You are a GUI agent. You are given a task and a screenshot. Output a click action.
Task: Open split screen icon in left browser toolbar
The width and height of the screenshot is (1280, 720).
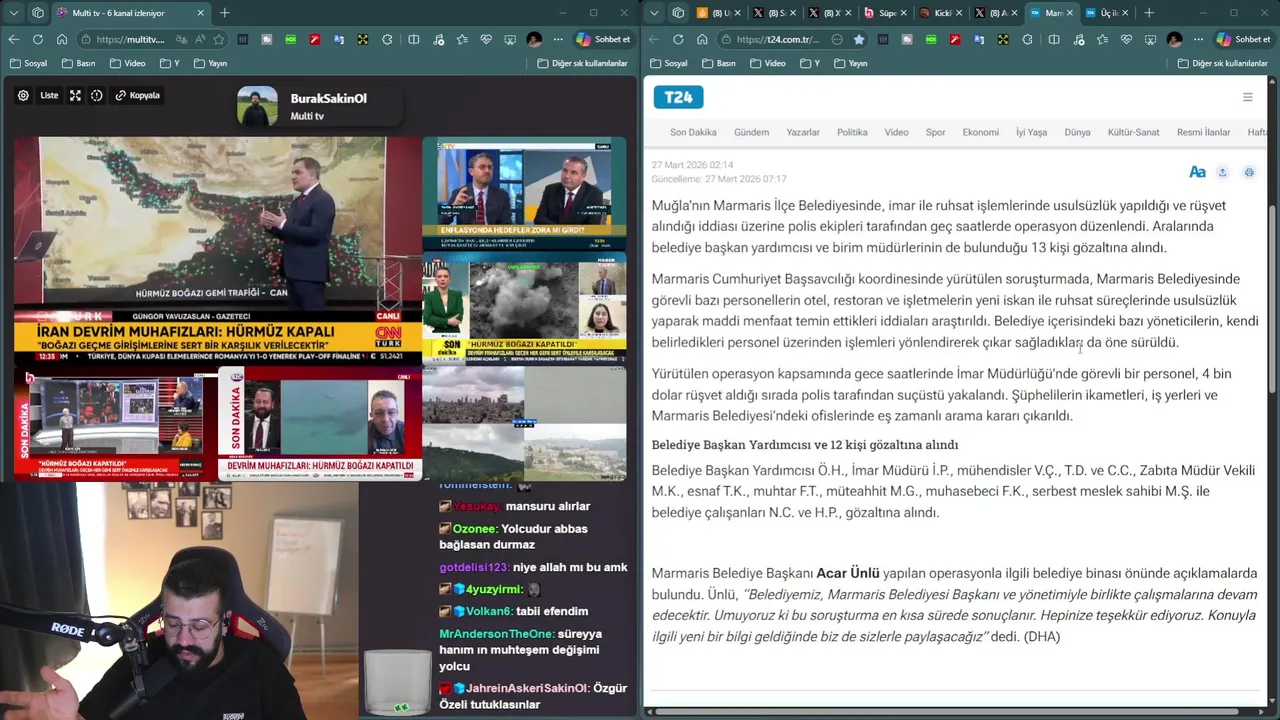[x=414, y=39]
